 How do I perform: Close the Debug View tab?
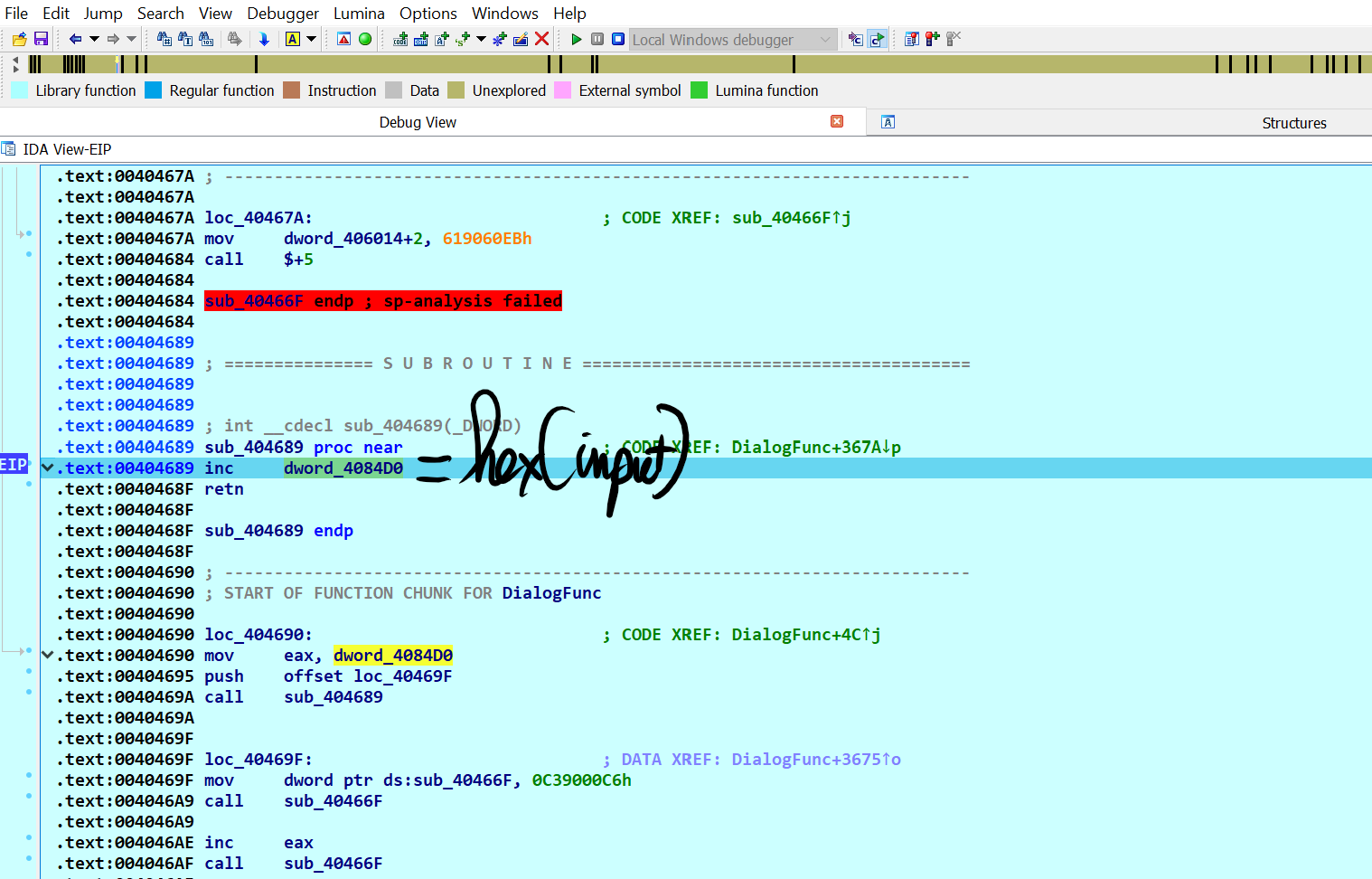tap(837, 121)
